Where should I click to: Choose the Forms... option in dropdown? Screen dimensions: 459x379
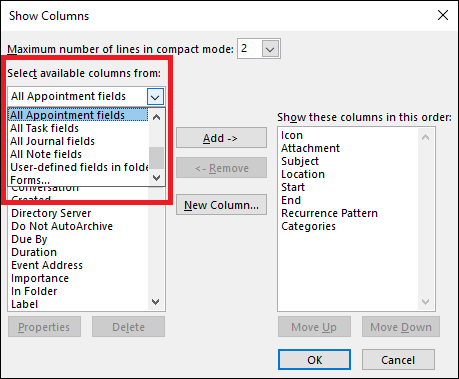[x=78, y=180]
